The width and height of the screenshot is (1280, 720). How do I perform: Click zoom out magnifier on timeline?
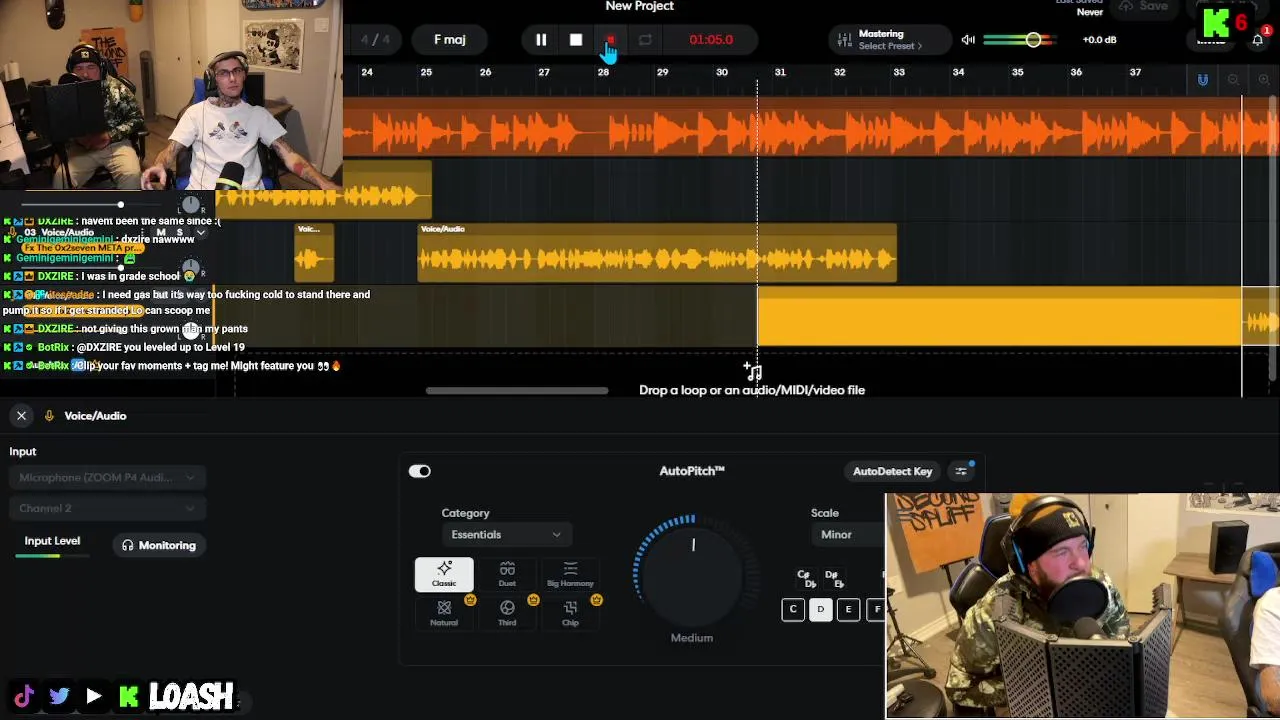[x=1233, y=79]
